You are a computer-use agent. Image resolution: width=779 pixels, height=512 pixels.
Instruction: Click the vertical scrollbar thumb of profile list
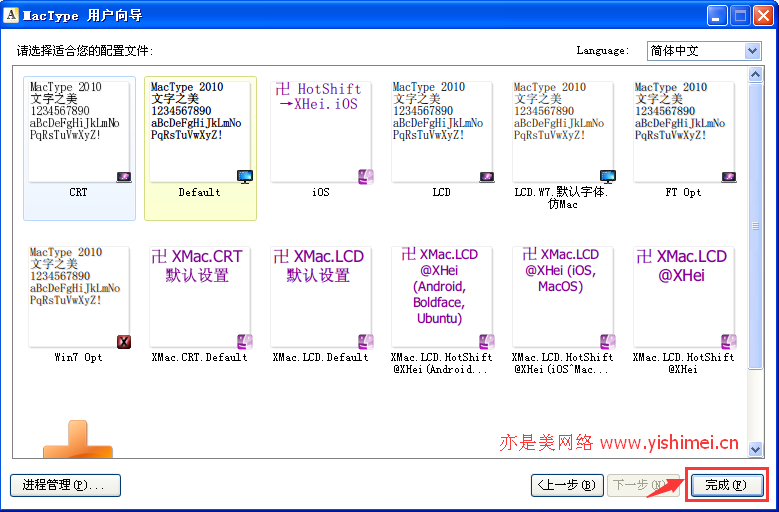(x=755, y=226)
